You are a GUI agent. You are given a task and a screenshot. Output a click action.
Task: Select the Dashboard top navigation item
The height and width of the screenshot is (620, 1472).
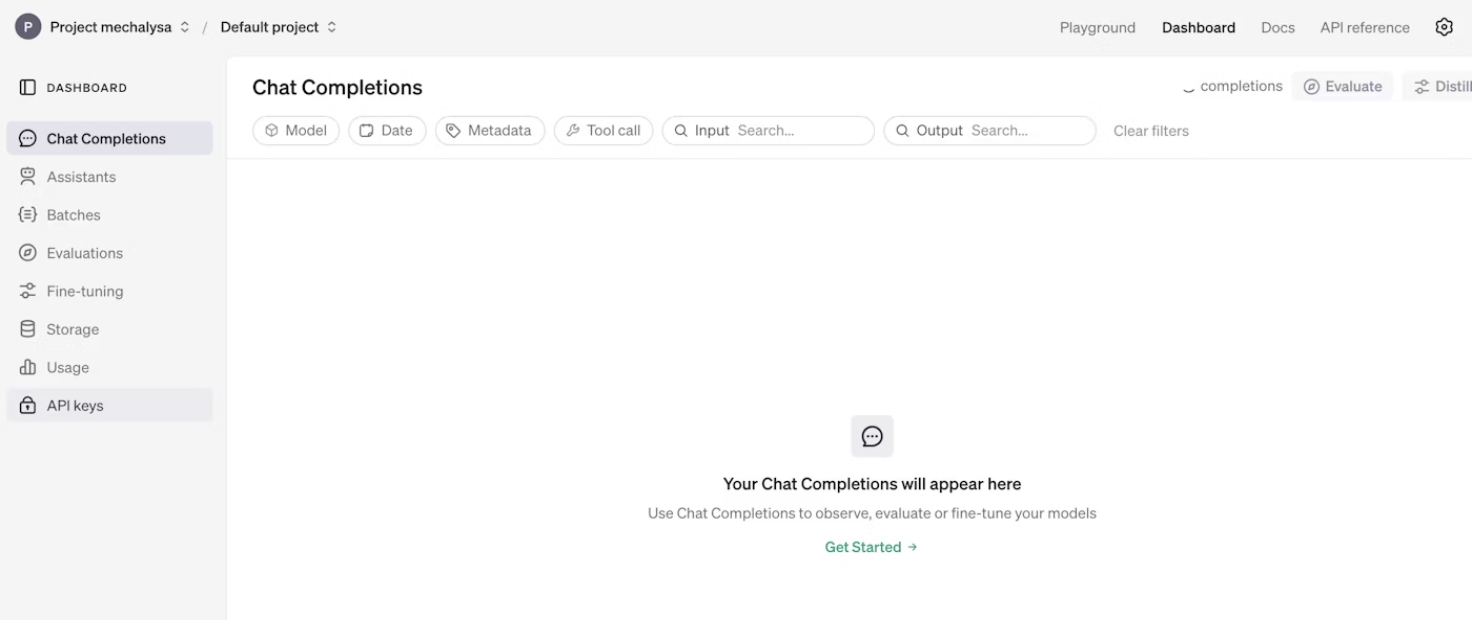pos(1198,28)
